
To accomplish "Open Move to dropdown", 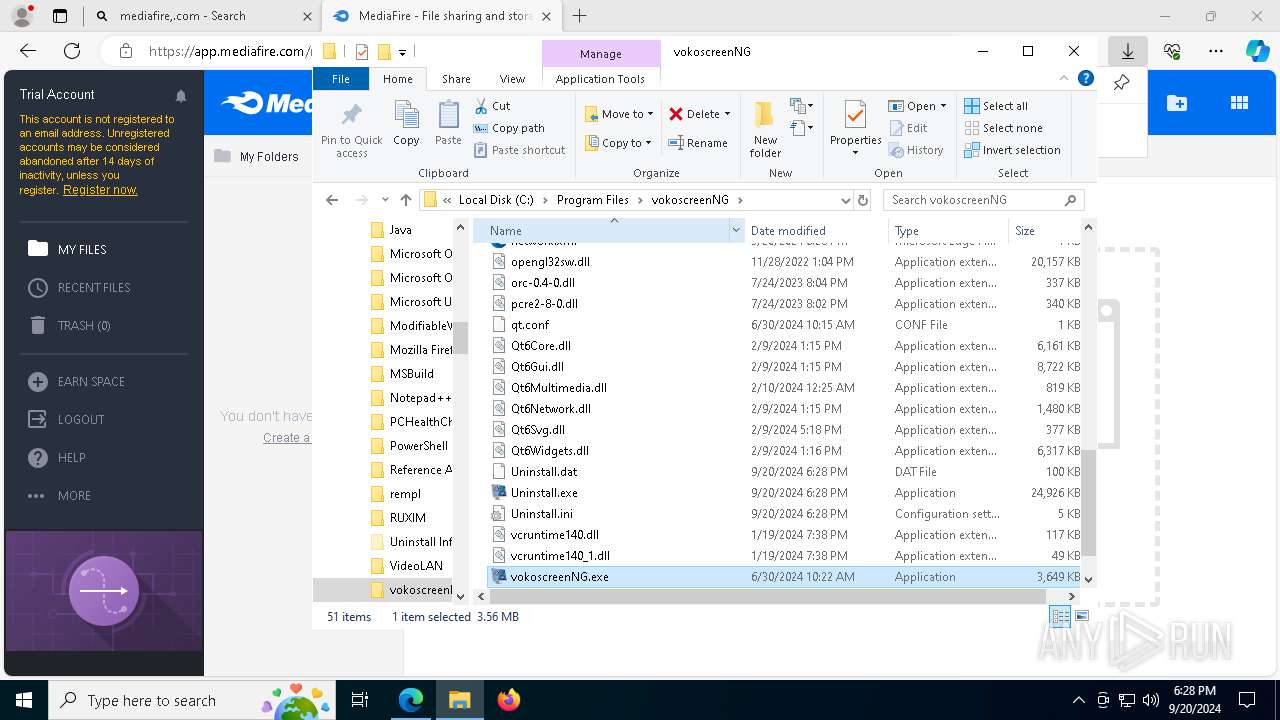I will pyautogui.click(x=619, y=114).
